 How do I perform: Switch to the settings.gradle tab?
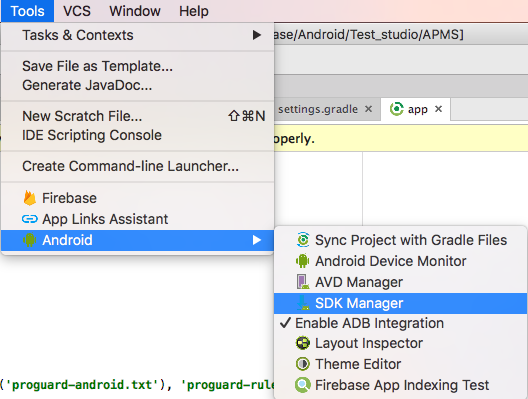pyautogui.click(x=318, y=109)
